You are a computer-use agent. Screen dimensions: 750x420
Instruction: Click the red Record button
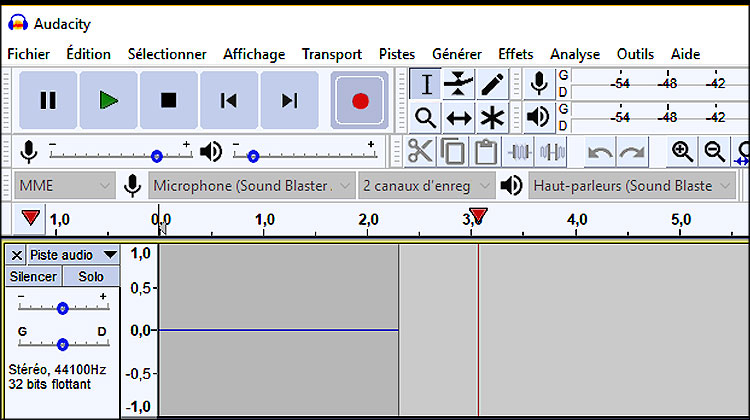tap(360, 100)
